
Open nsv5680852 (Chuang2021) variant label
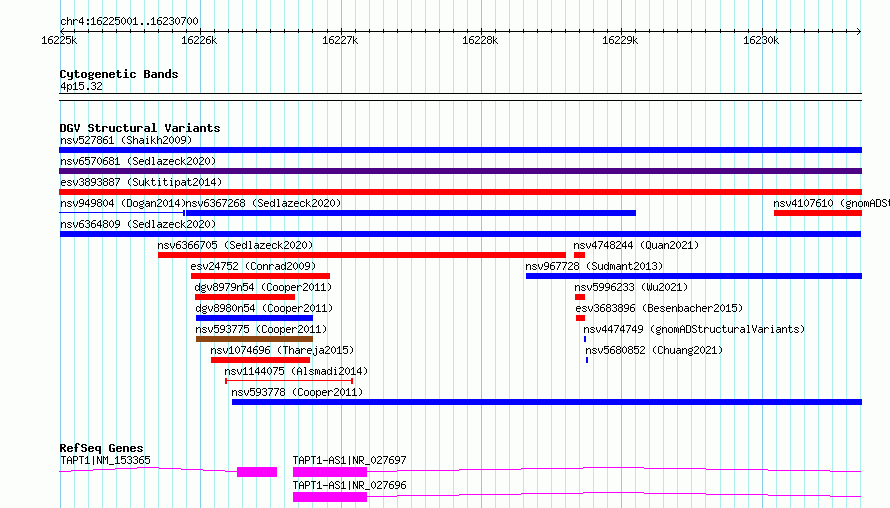click(x=654, y=350)
